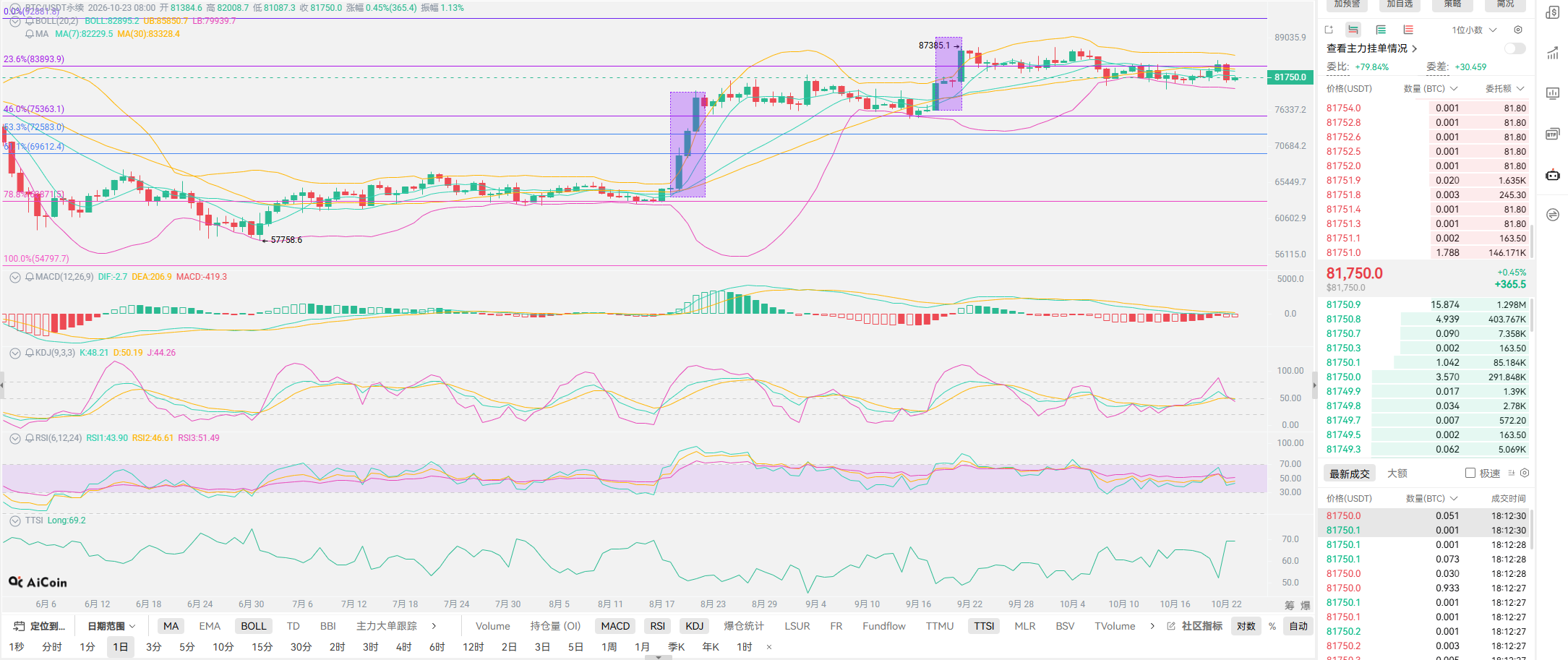This screenshot has width=1568, height=660.
Task: Open 查看主力挂单情况 link
Action: pyautogui.click(x=1371, y=48)
